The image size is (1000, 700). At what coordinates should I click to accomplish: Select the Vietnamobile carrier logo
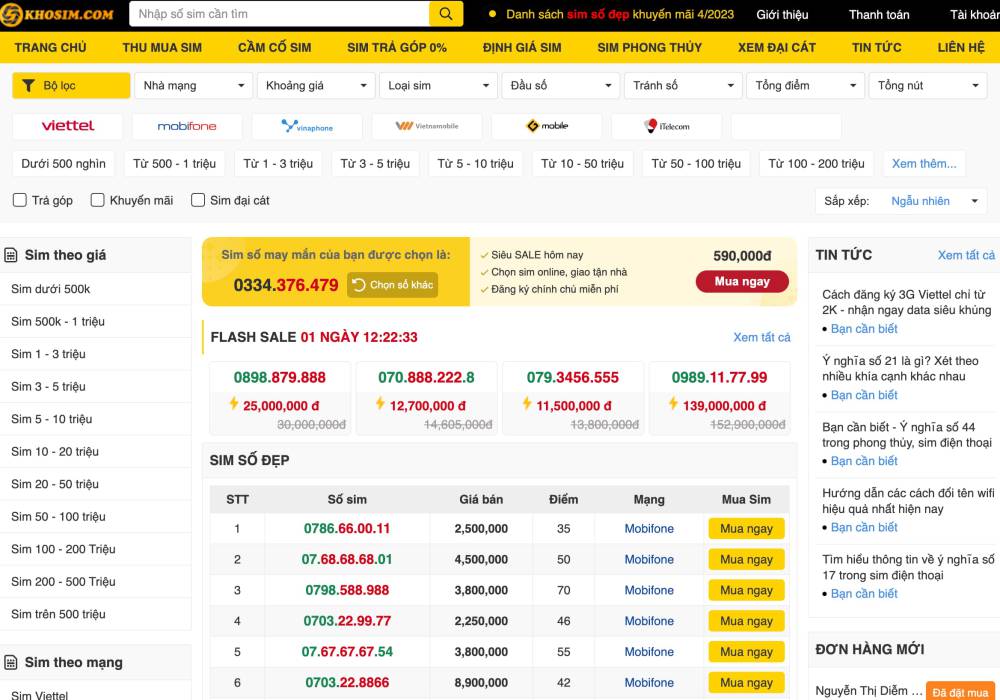pos(427,126)
